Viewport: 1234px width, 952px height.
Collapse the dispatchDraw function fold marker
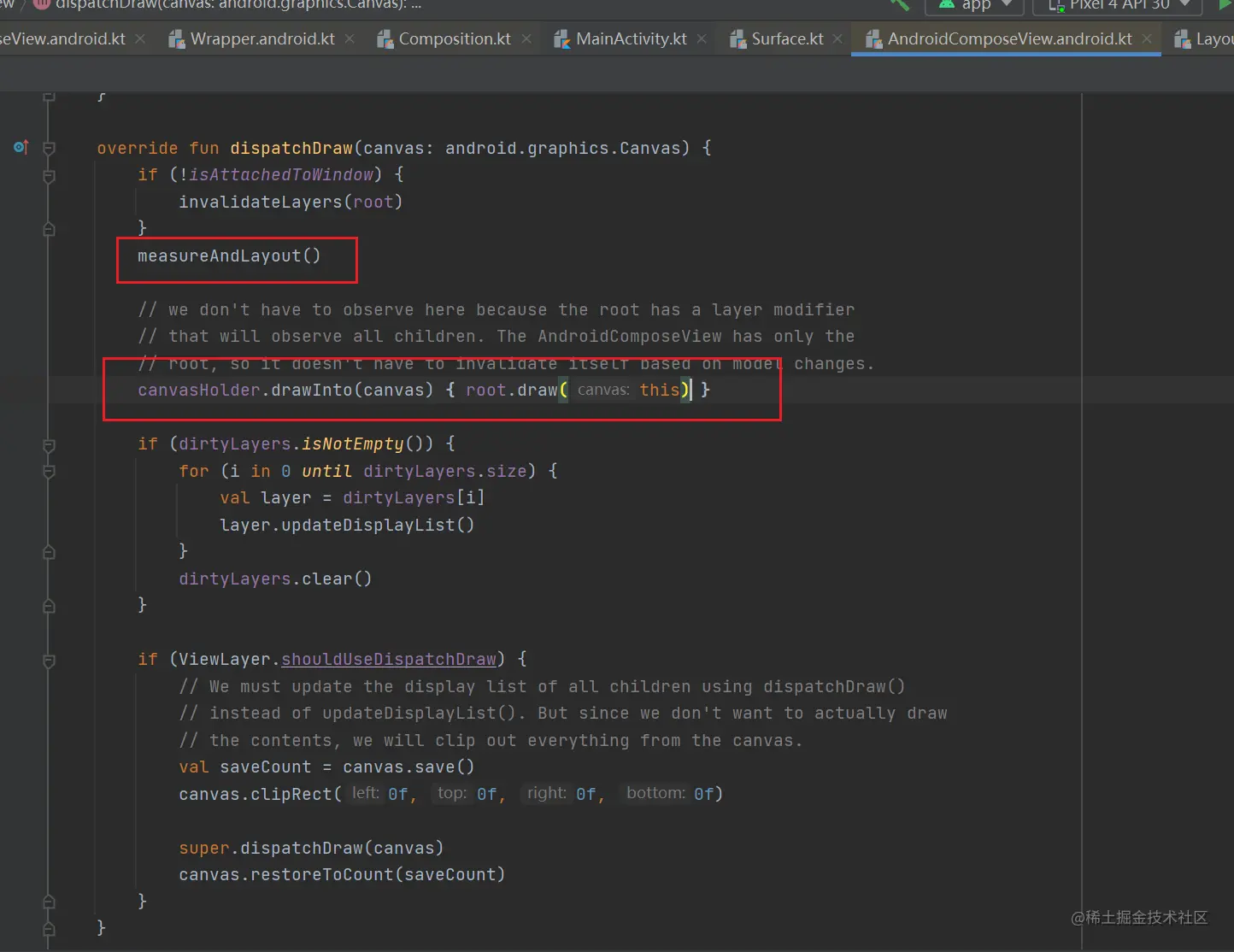(x=49, y=148)
